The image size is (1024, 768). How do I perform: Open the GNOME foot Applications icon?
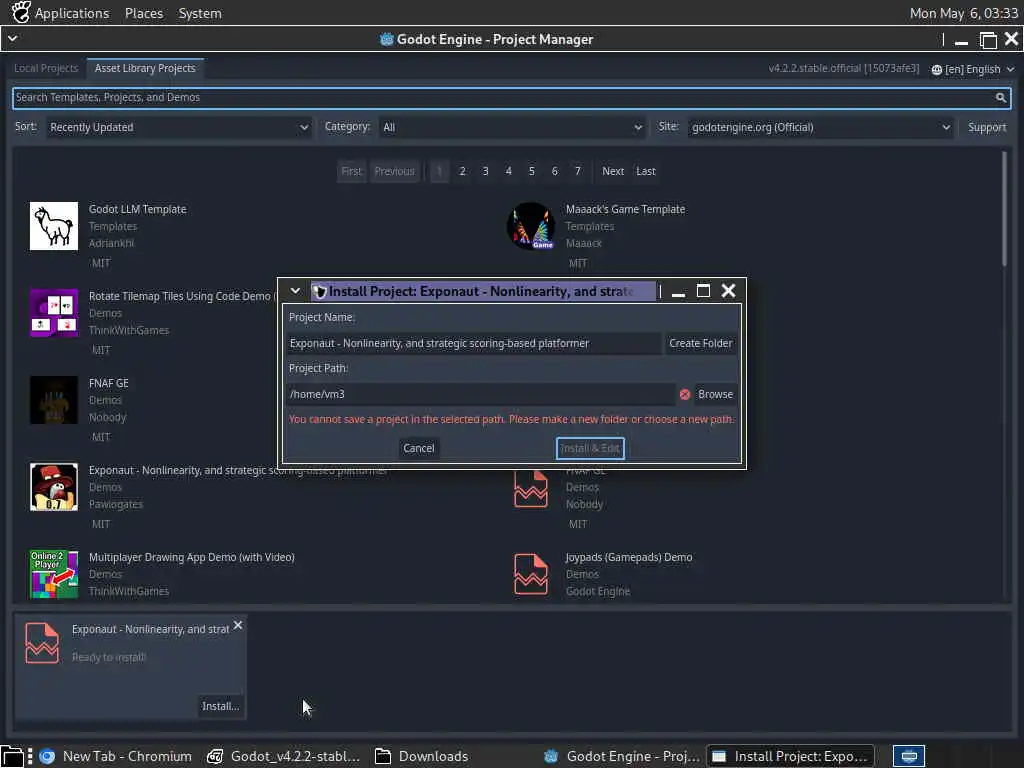21,12
